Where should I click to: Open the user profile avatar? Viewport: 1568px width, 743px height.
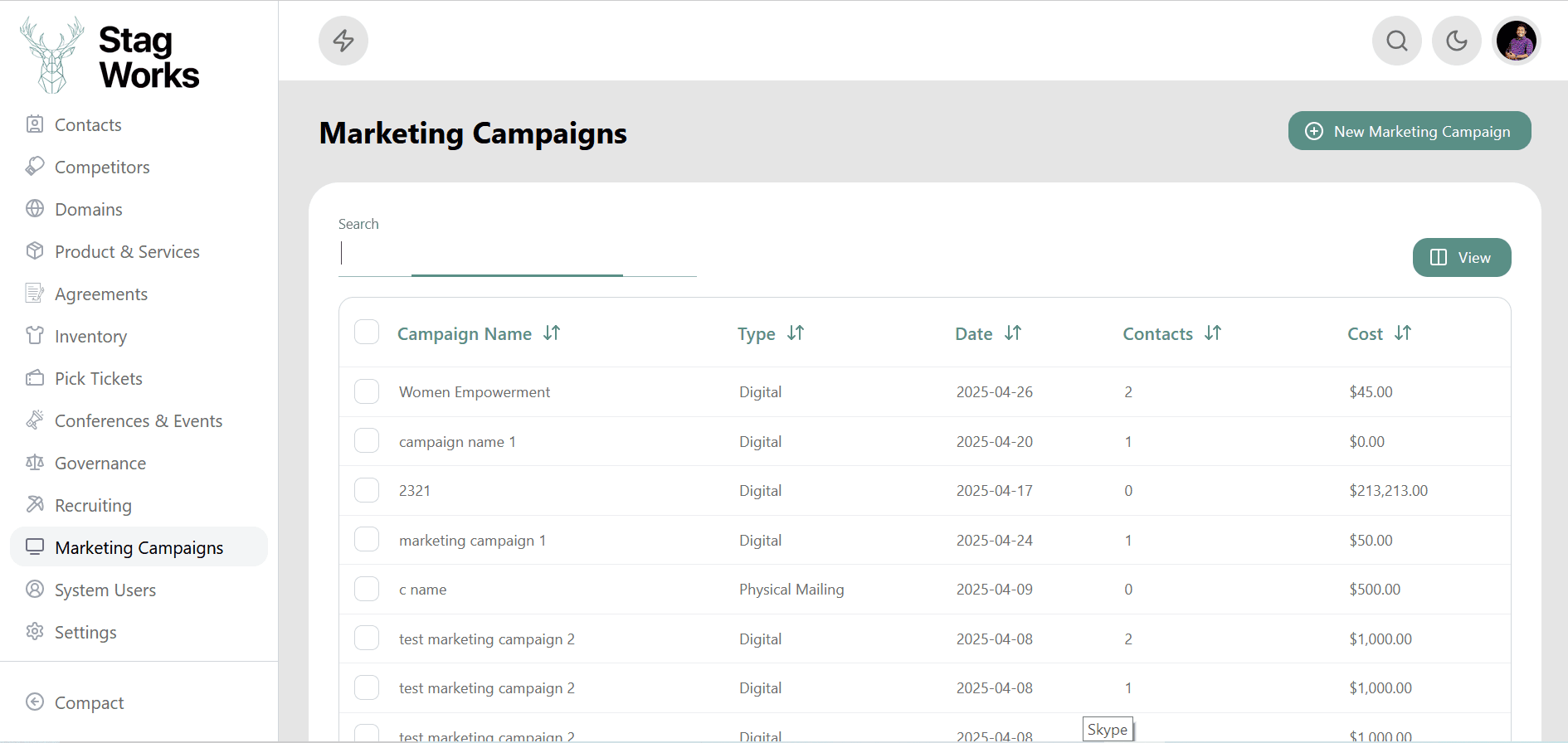pyautogui.click(x=1517, y=41)
